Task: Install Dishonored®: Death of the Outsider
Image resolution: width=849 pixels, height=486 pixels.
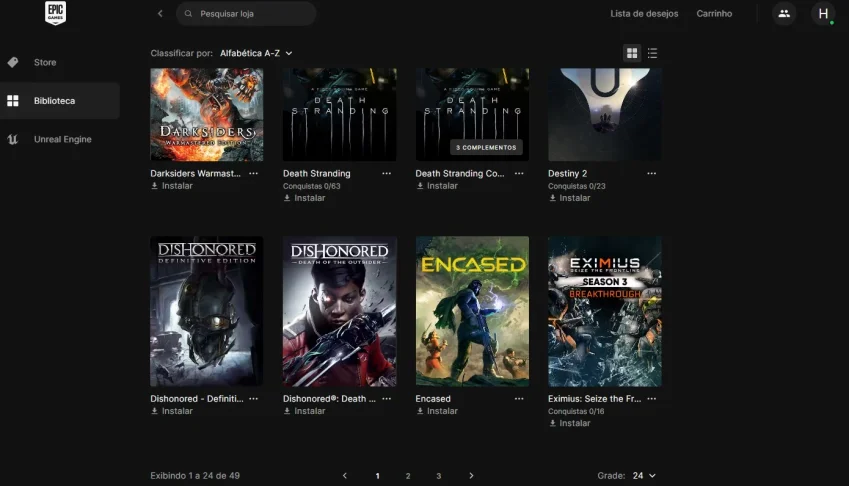Action: (x=304, y=411)
